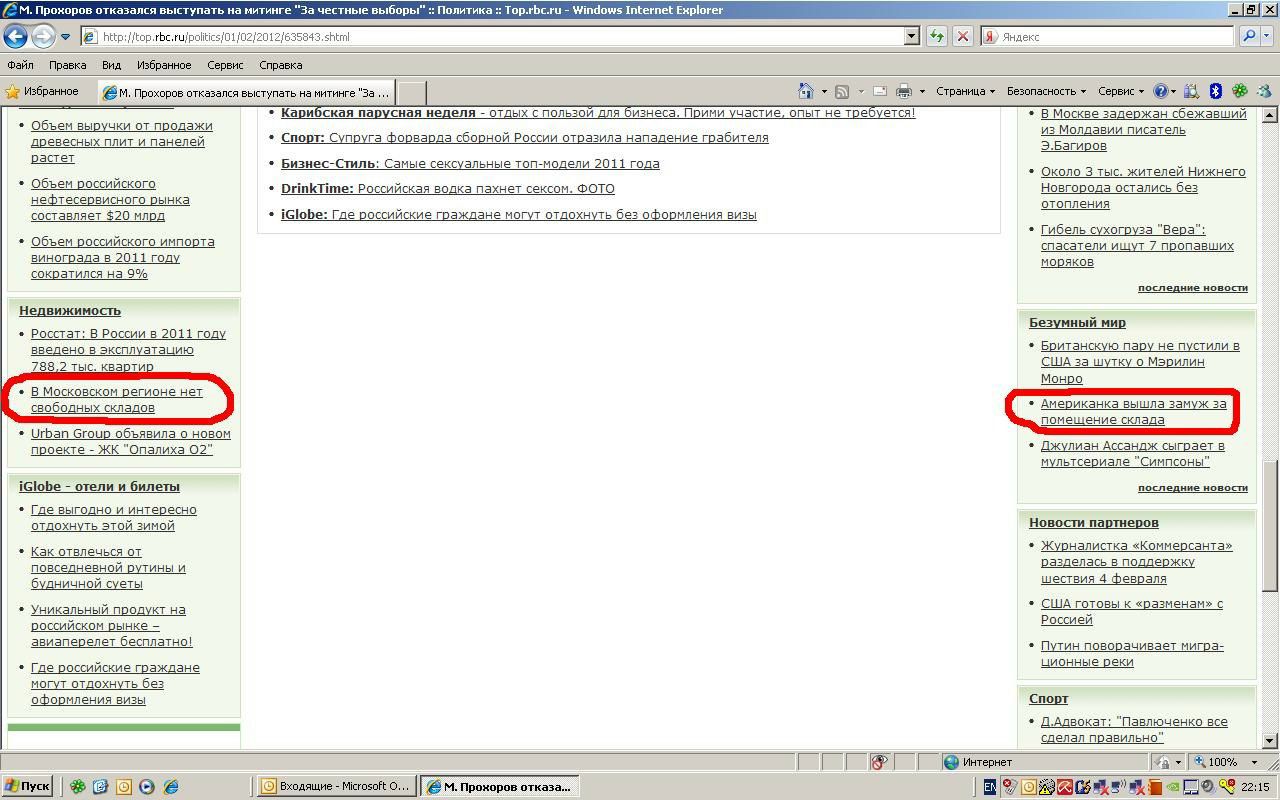Click the red Stop loading icon
This screenshot has width=1280, height=800.
coord(962,37)
